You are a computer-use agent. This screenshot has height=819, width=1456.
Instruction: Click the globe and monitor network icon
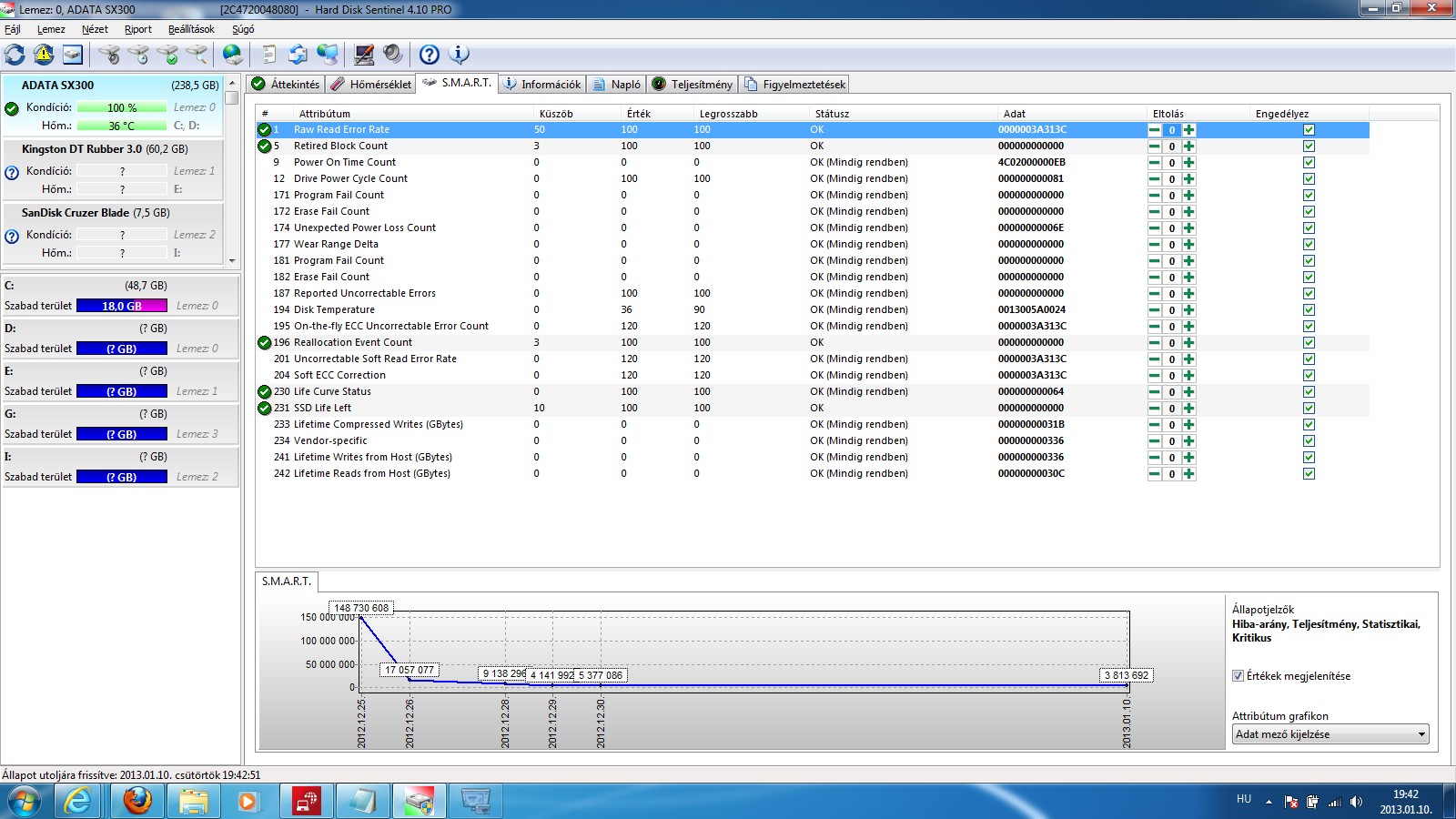point(328,55)
